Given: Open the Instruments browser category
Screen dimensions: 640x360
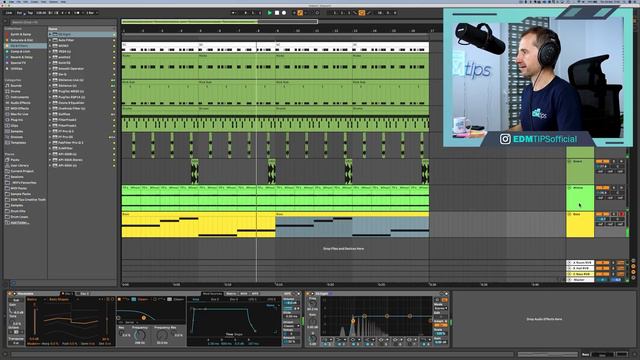Looking at the screenshot, I should click(20, 97).
